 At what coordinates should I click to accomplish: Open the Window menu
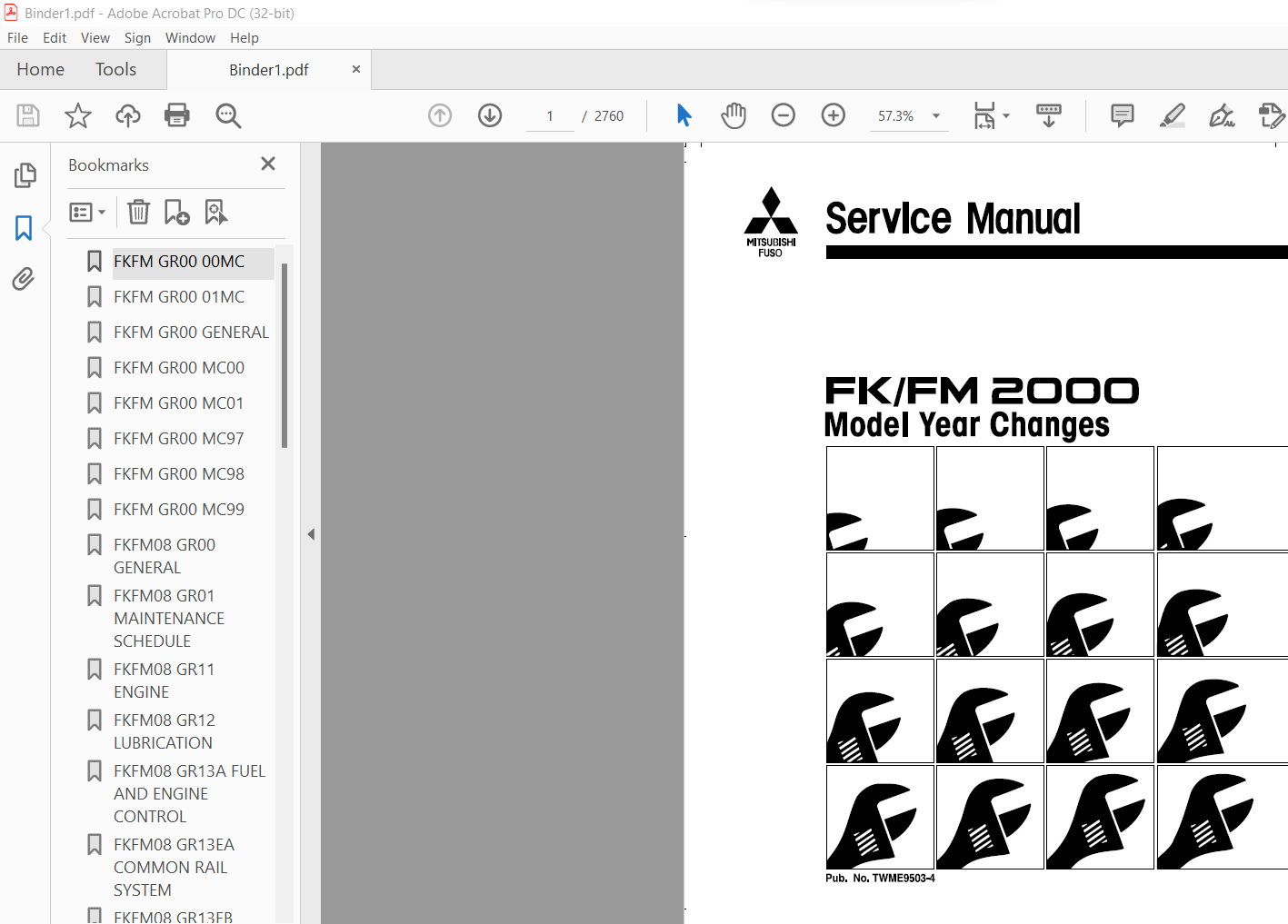click(x=190, y=38)
